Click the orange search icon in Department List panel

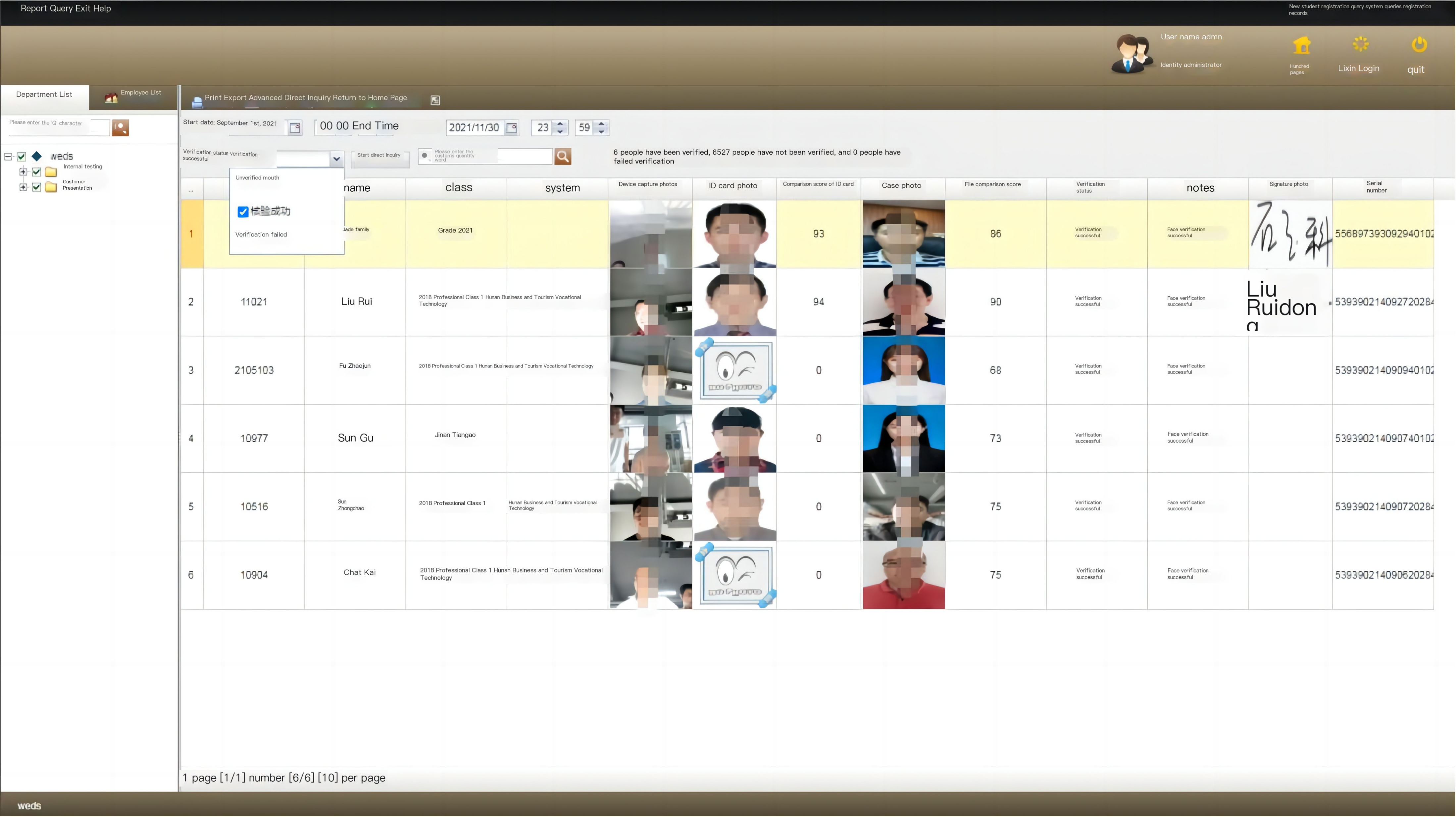tap(121, 128)
